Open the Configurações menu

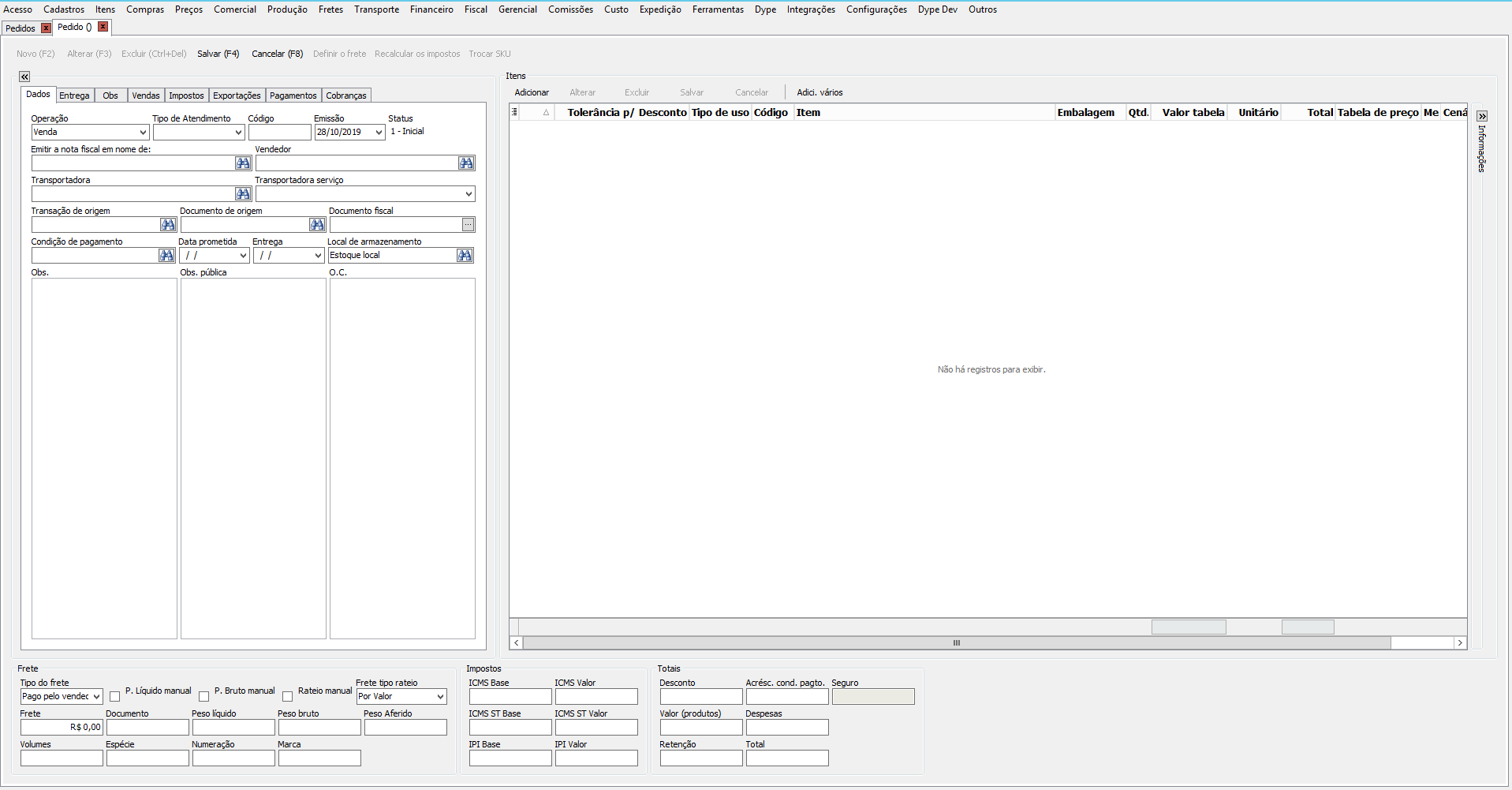876,9
